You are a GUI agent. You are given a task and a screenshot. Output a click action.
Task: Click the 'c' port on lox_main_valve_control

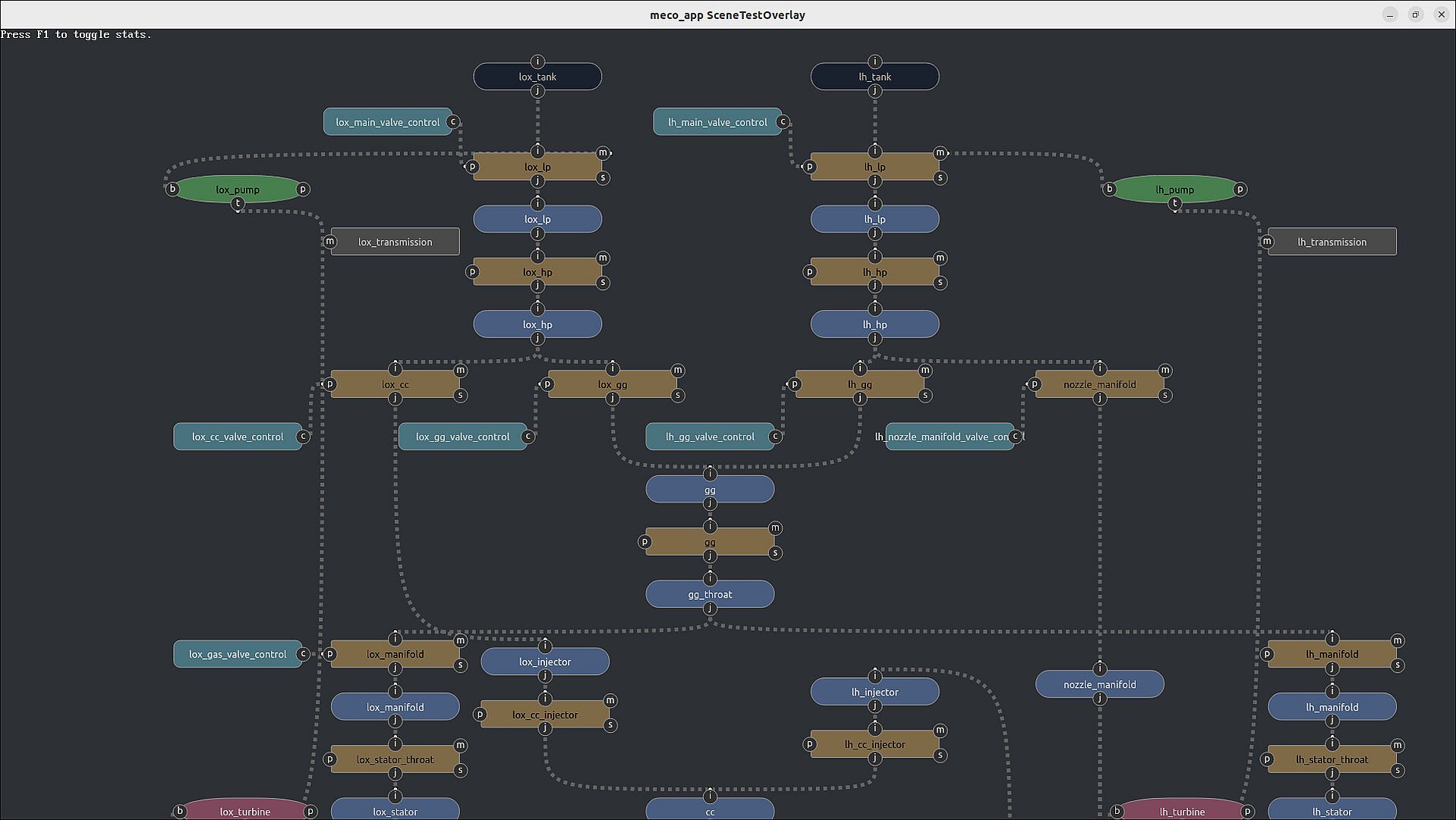click(453, 121)
